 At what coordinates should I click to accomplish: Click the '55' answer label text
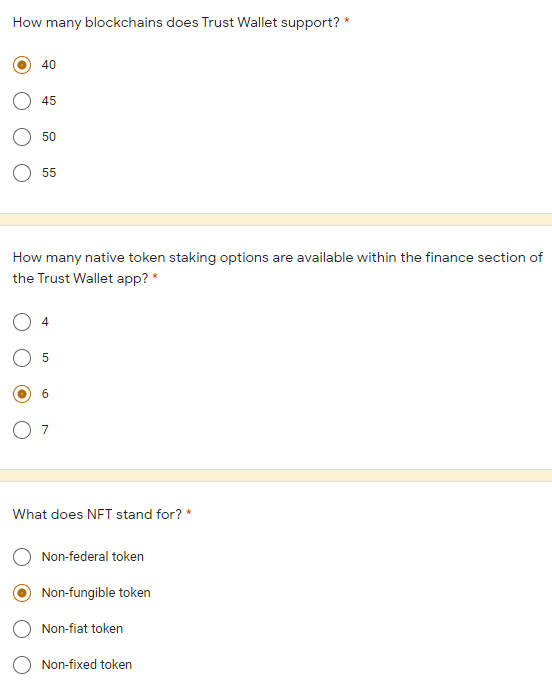coord(49,173)
